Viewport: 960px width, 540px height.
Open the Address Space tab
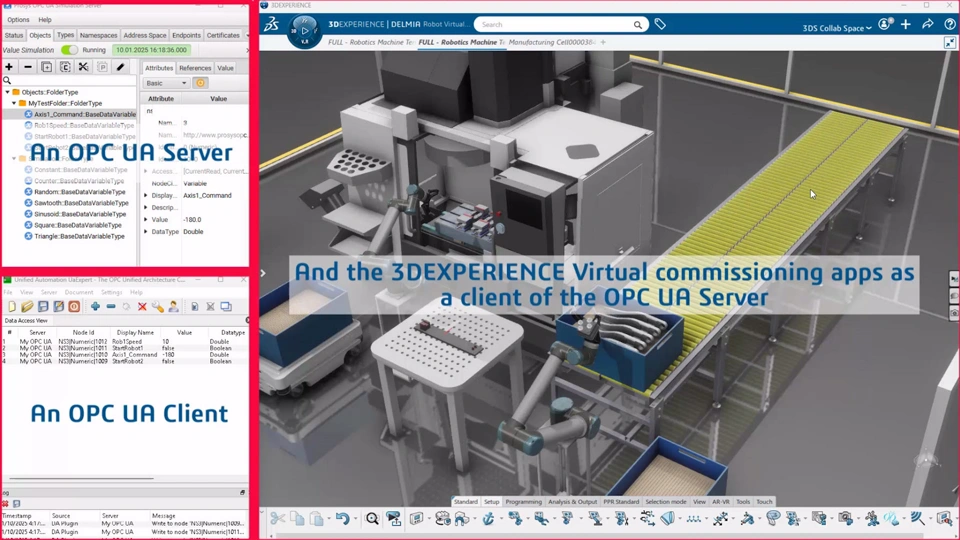(x=144, y=35)
